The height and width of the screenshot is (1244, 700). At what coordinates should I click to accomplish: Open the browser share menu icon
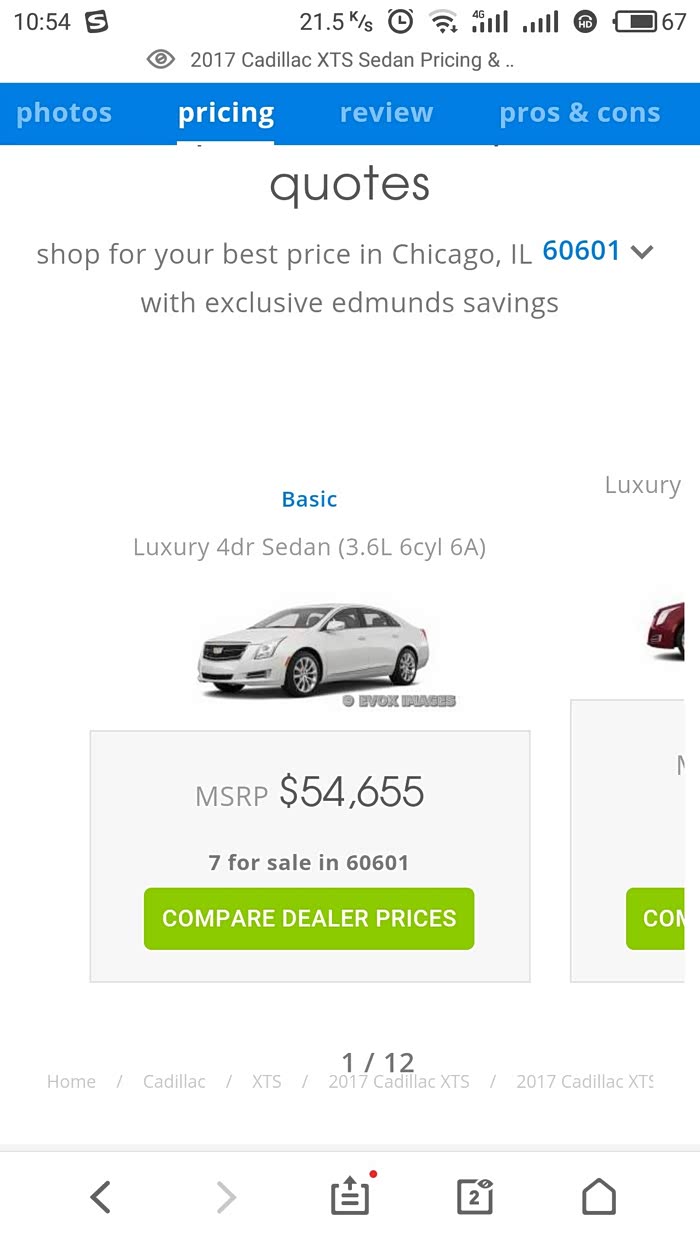click(350, 1196)
